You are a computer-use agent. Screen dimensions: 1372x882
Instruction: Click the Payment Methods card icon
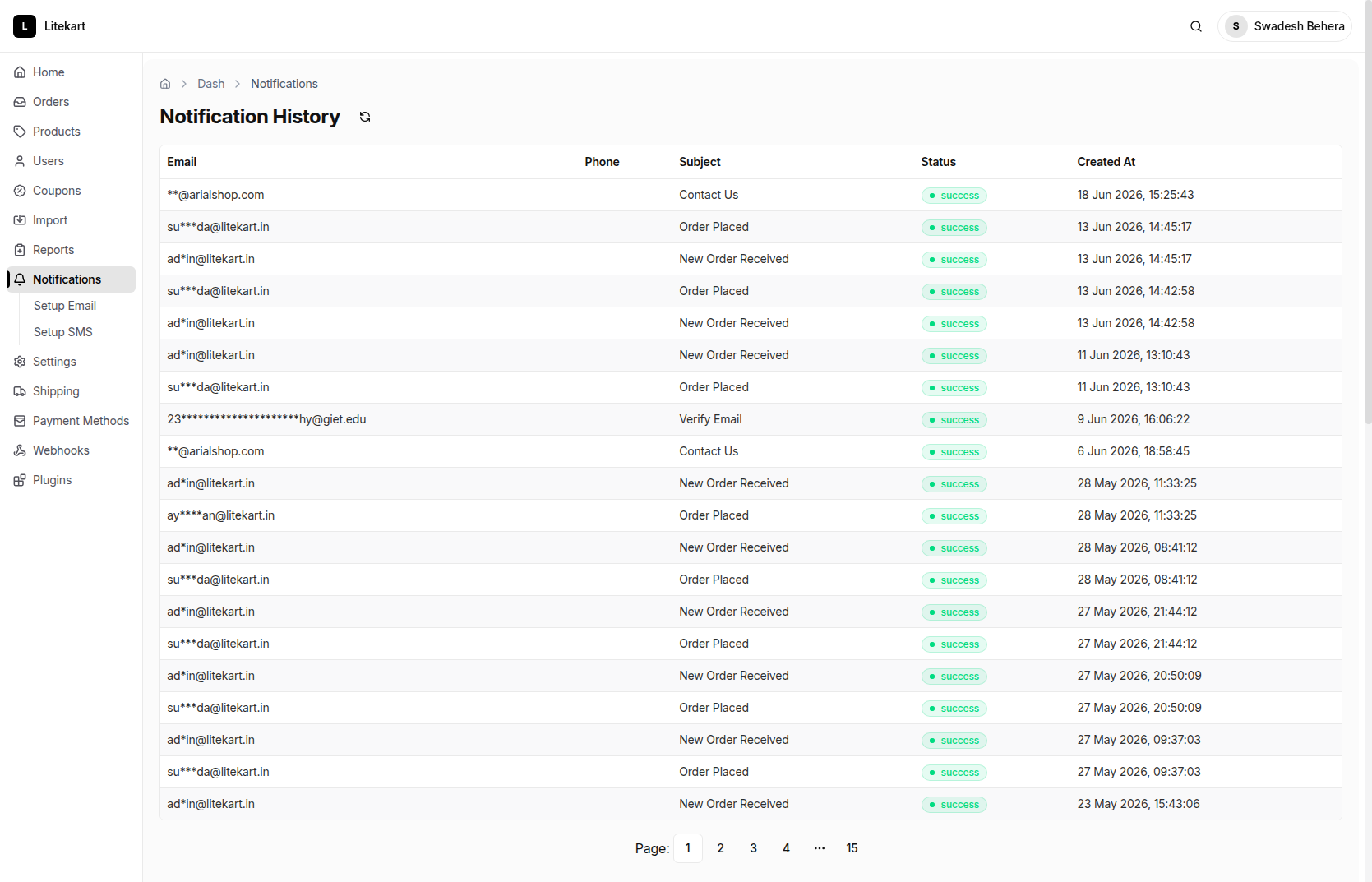coord(20,421)
